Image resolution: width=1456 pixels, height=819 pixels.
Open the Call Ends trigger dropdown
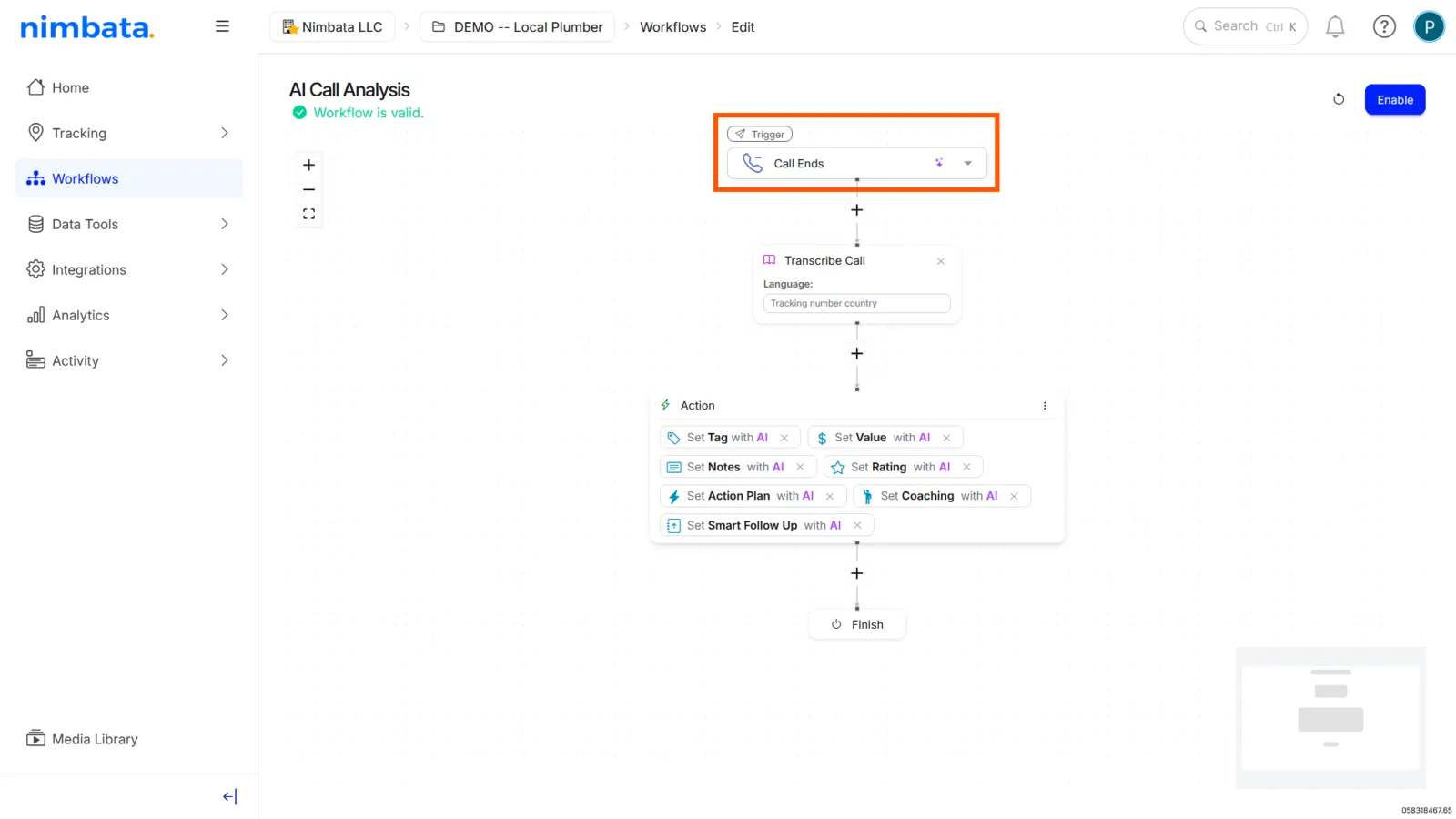pos(968,164)
